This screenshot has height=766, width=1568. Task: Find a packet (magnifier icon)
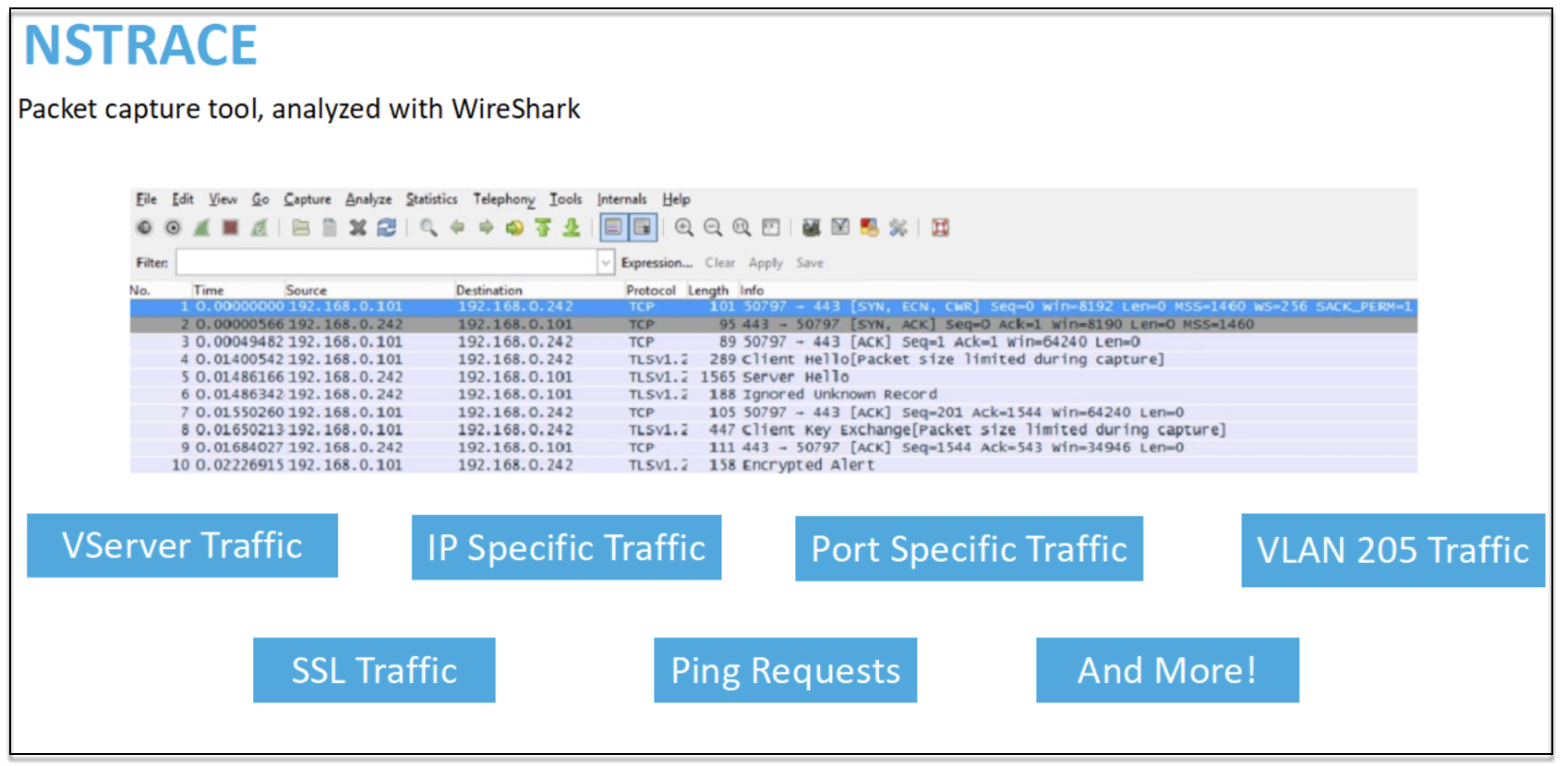coord(428,227)
